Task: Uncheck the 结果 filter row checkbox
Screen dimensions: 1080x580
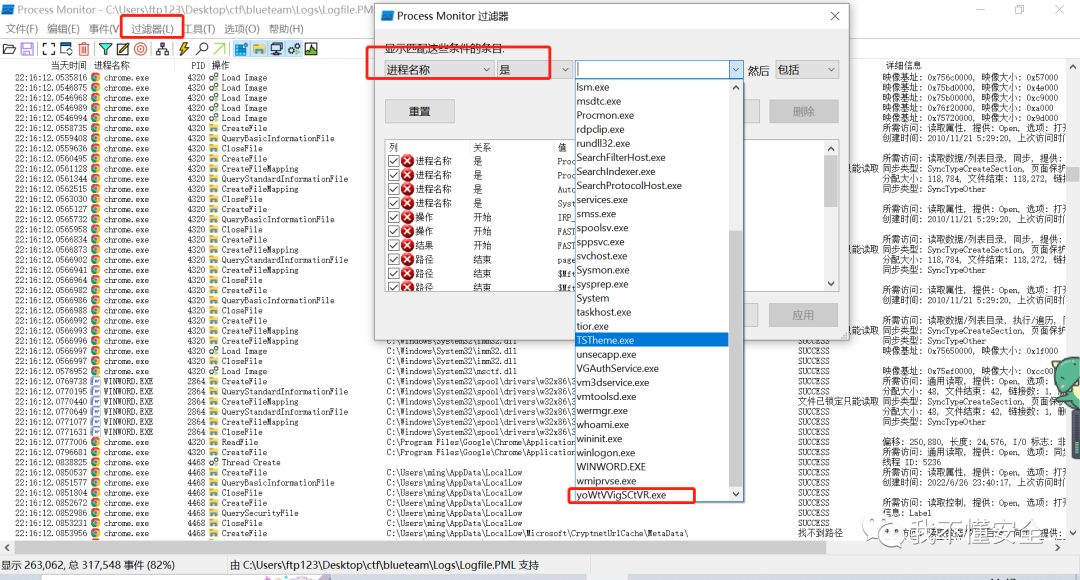Action: click(394, 245)
